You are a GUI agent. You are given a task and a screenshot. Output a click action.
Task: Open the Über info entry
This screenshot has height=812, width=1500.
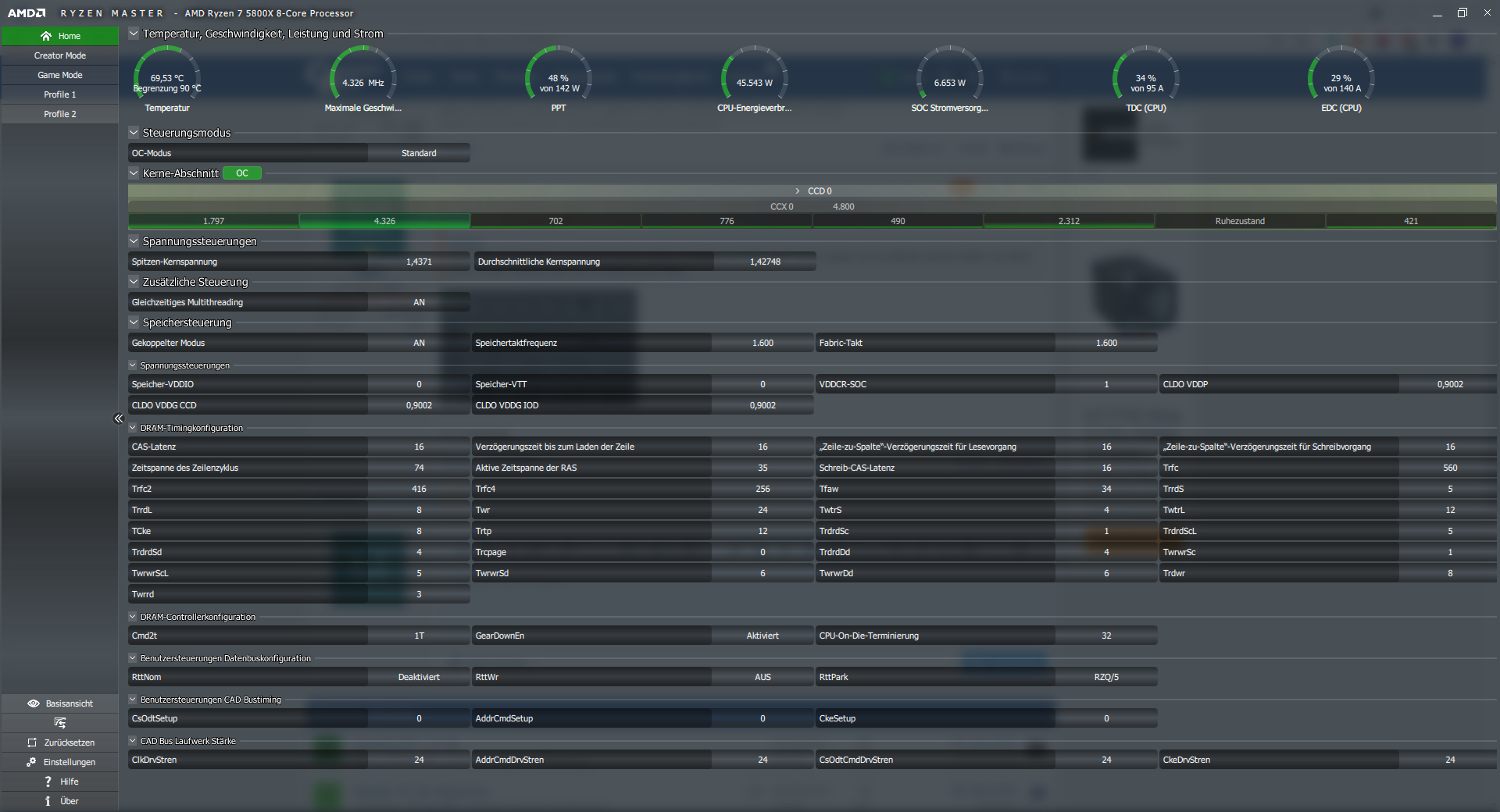[60, 801]
